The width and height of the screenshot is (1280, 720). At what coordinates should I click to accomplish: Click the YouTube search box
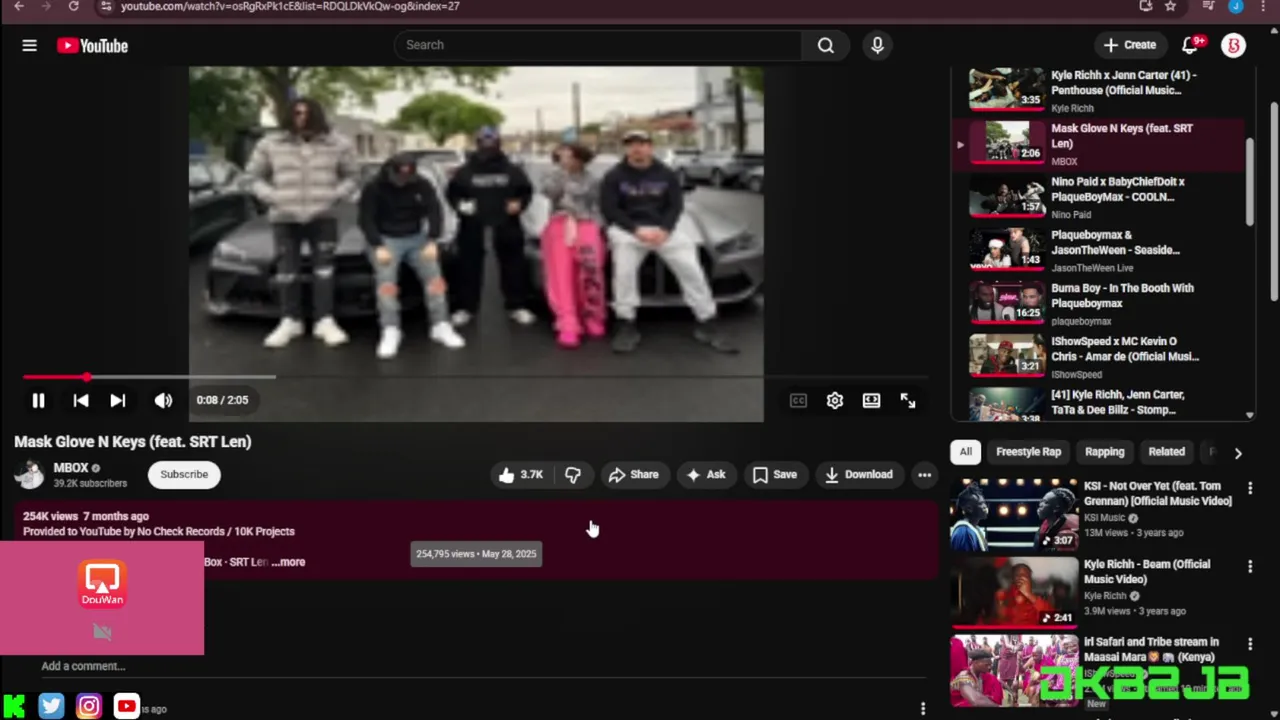coord(598,45)
